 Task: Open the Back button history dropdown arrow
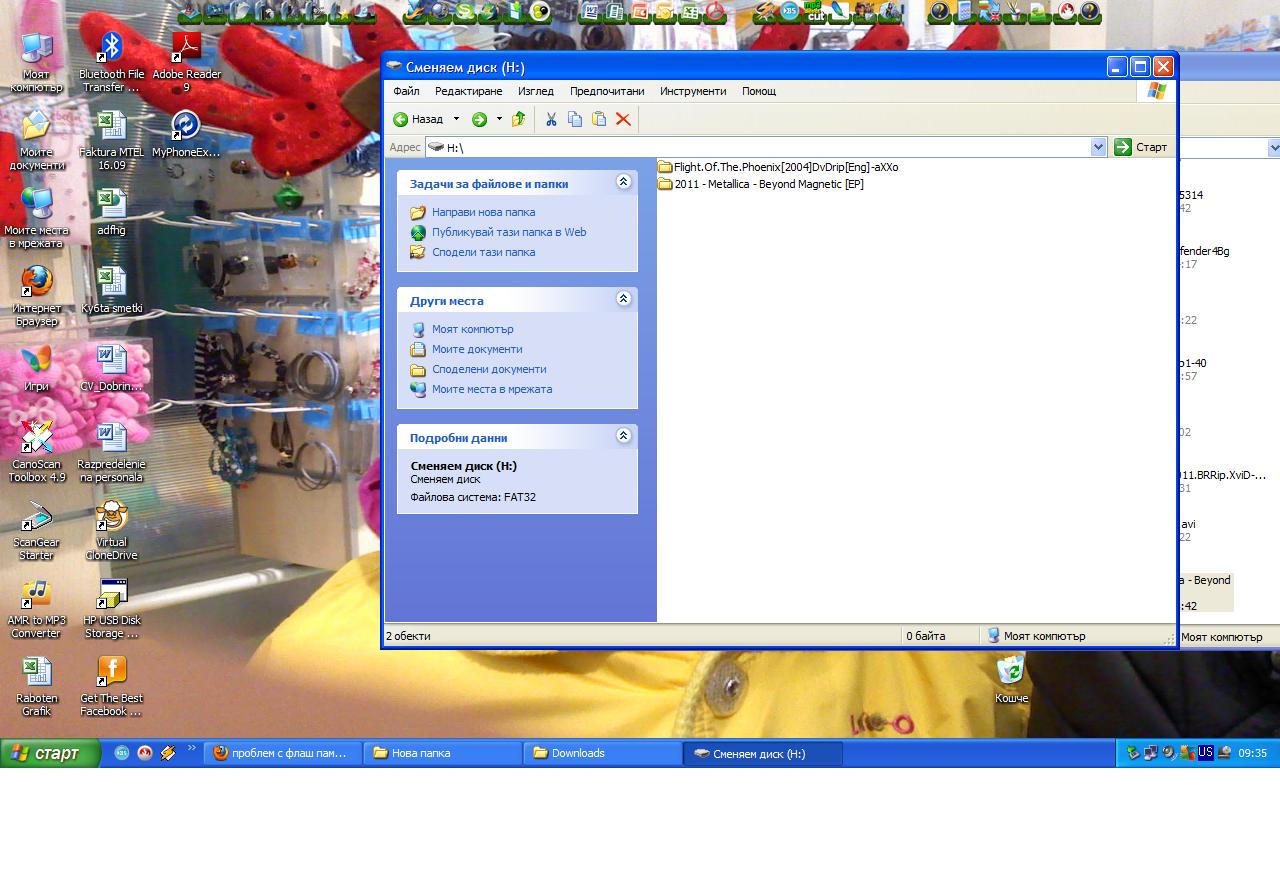[x=457, y=119]
